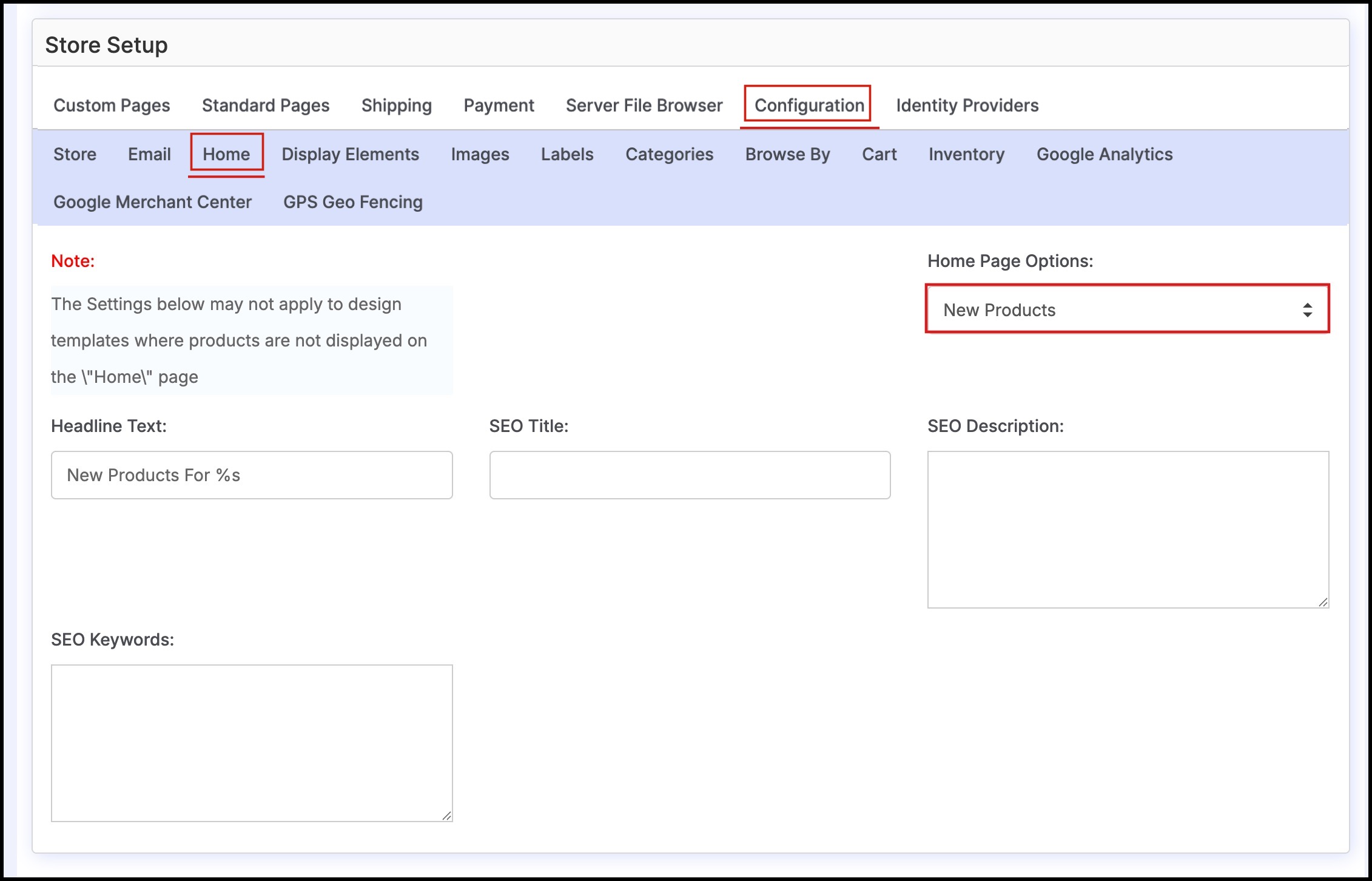Focus the SEO Title input field
1372x881 pixels.
(690, 475)
